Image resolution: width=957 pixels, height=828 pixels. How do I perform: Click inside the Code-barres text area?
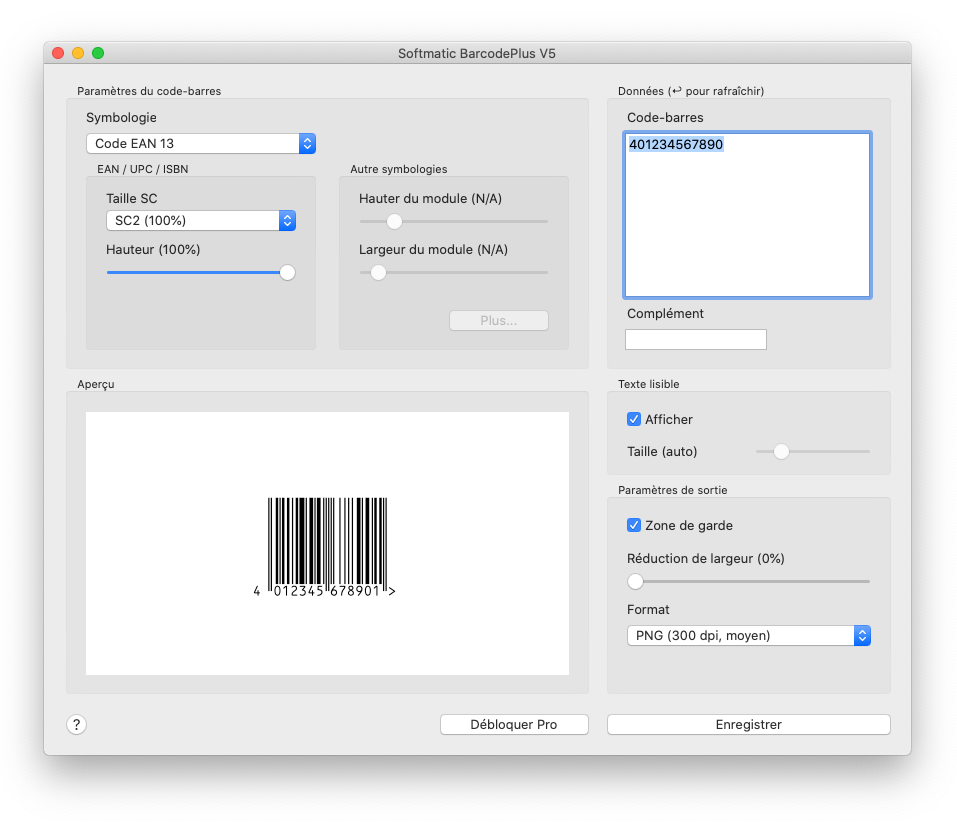pos(747,215)
